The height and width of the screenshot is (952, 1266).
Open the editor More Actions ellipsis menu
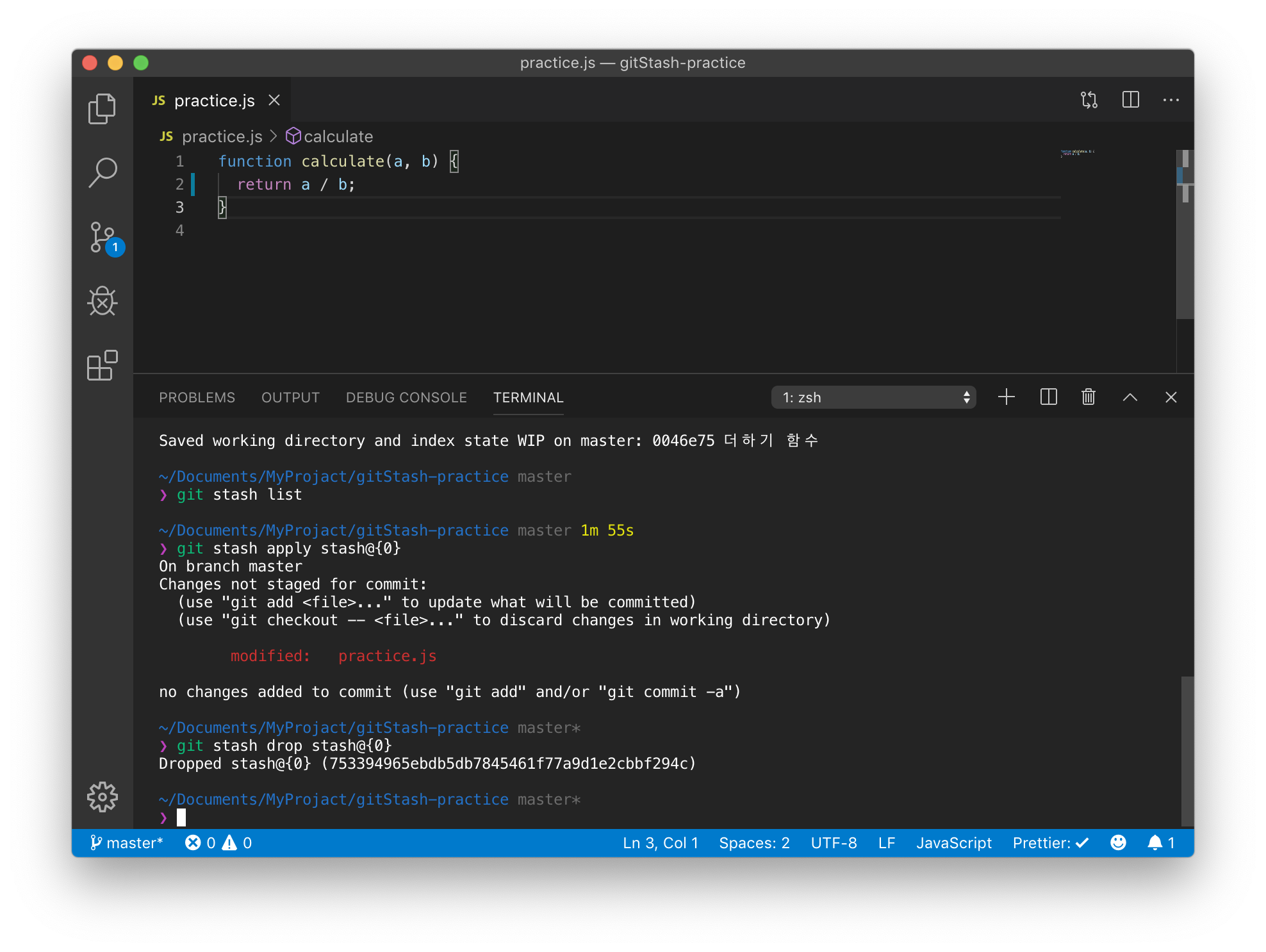1171,100
